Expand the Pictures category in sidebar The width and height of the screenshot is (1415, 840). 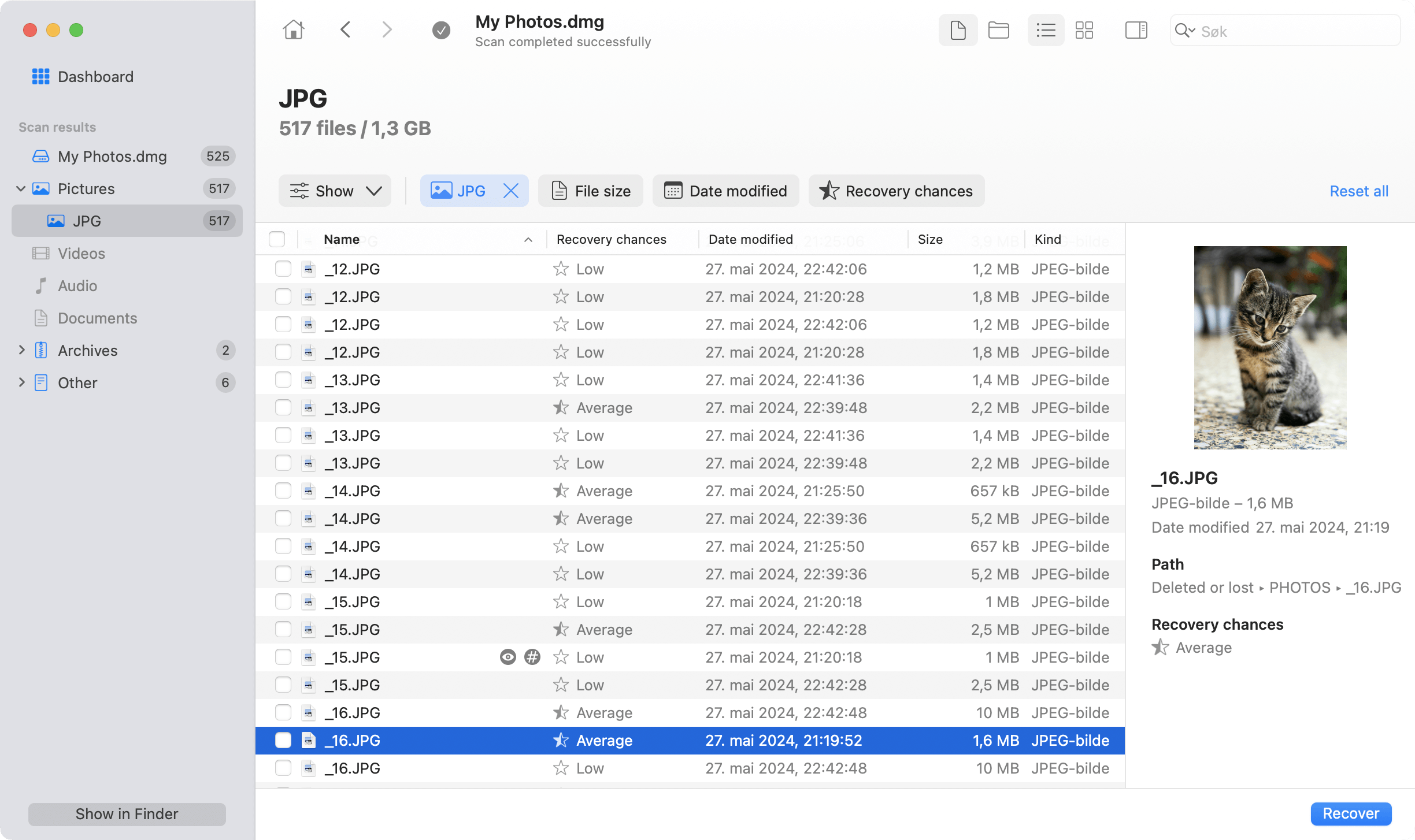[x=20, y=188]
